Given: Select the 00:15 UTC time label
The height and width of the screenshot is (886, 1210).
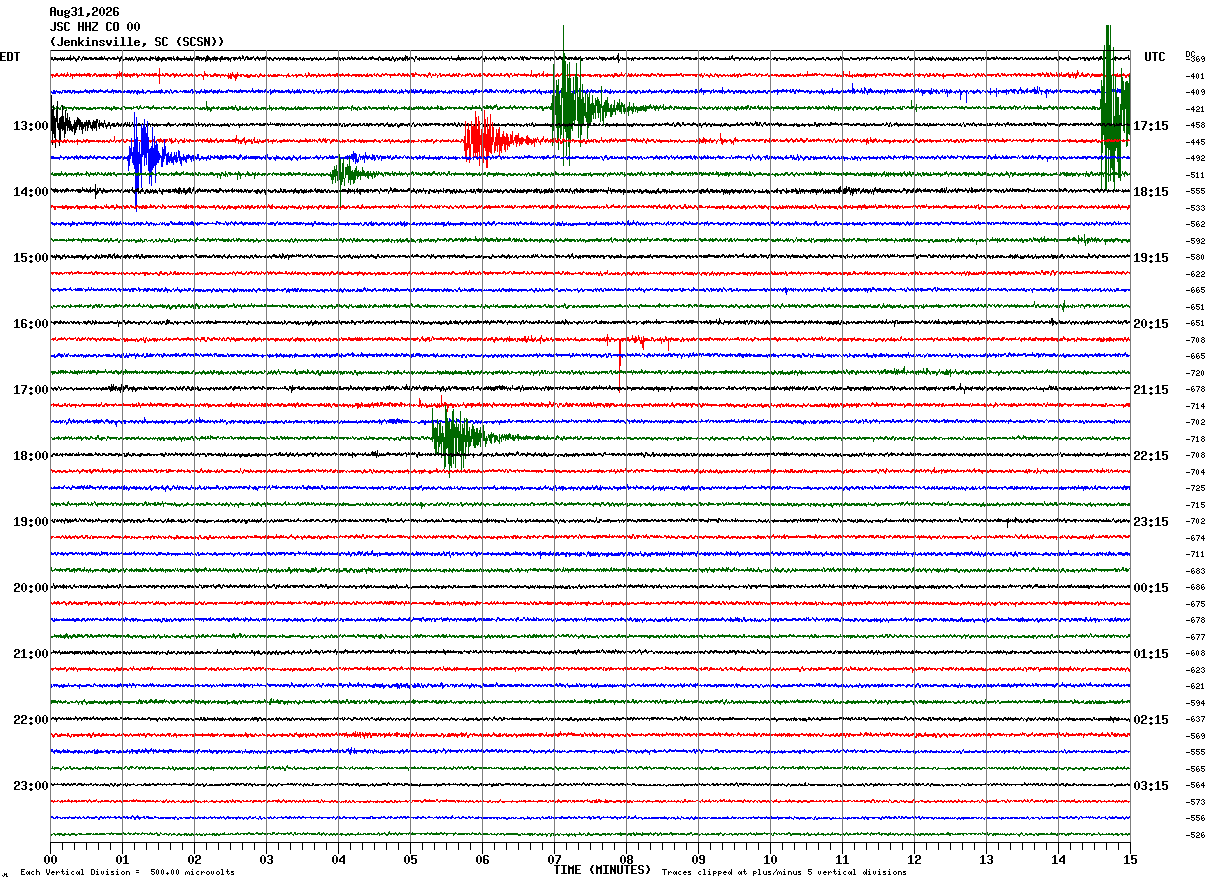Looking at the screenshot, I should click(1151, 588).
